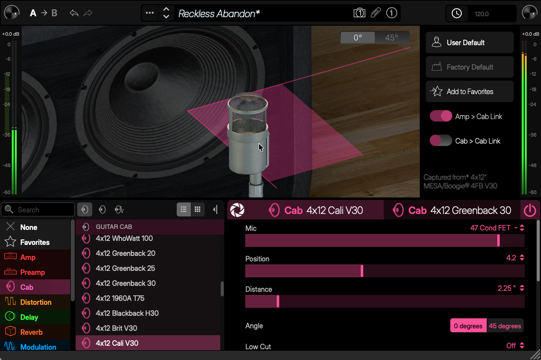This screenshot has height=360, width=541.
Task: Click Add to Favorites
Action: pos(470,91)
